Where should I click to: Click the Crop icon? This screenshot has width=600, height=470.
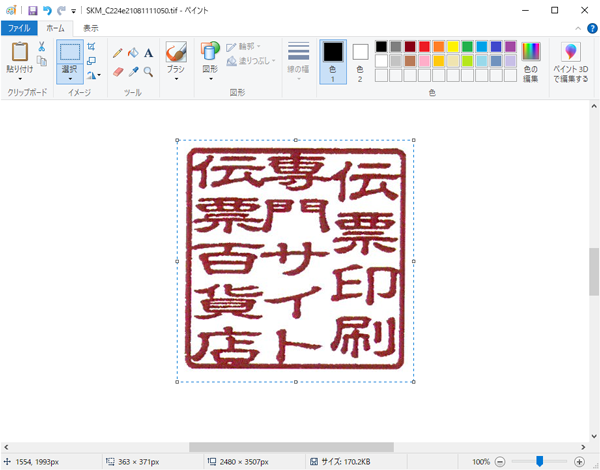pos(91,47)
